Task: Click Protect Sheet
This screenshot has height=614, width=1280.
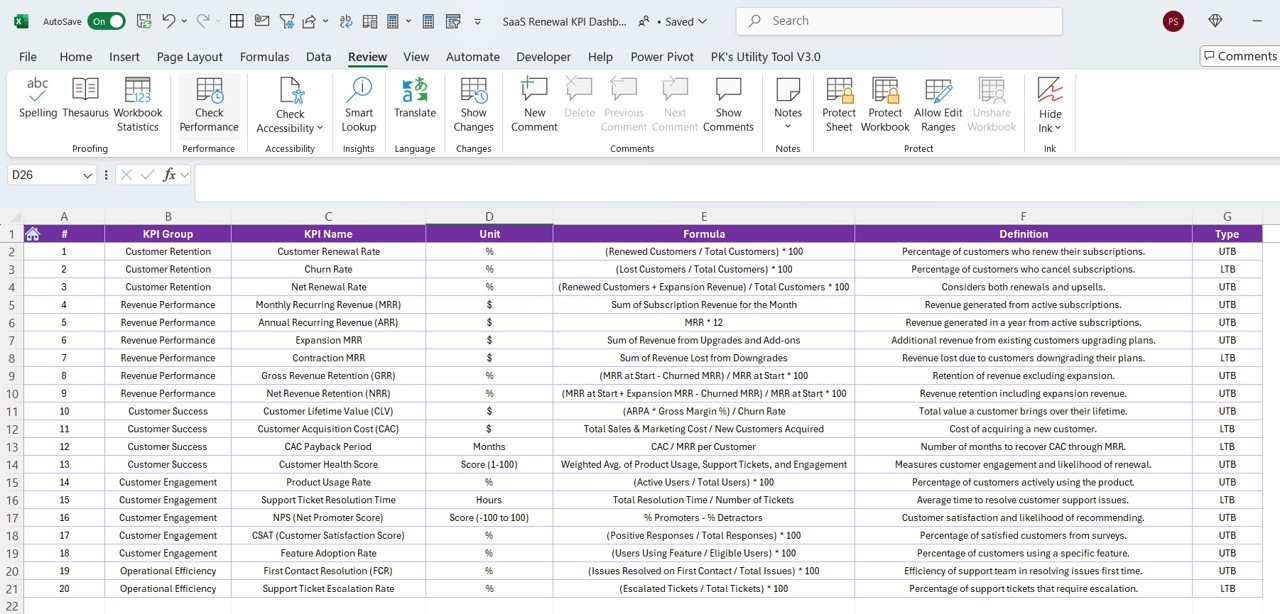Action: tap(839, 105)
